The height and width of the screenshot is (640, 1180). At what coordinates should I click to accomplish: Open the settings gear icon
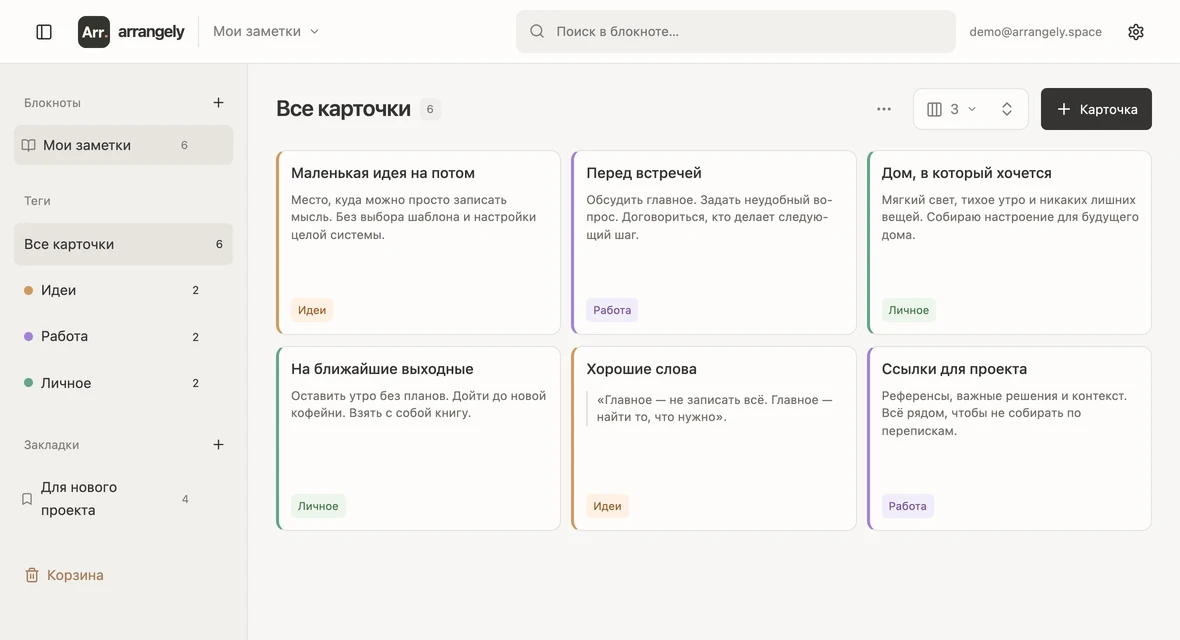(x=1136, y=32)
